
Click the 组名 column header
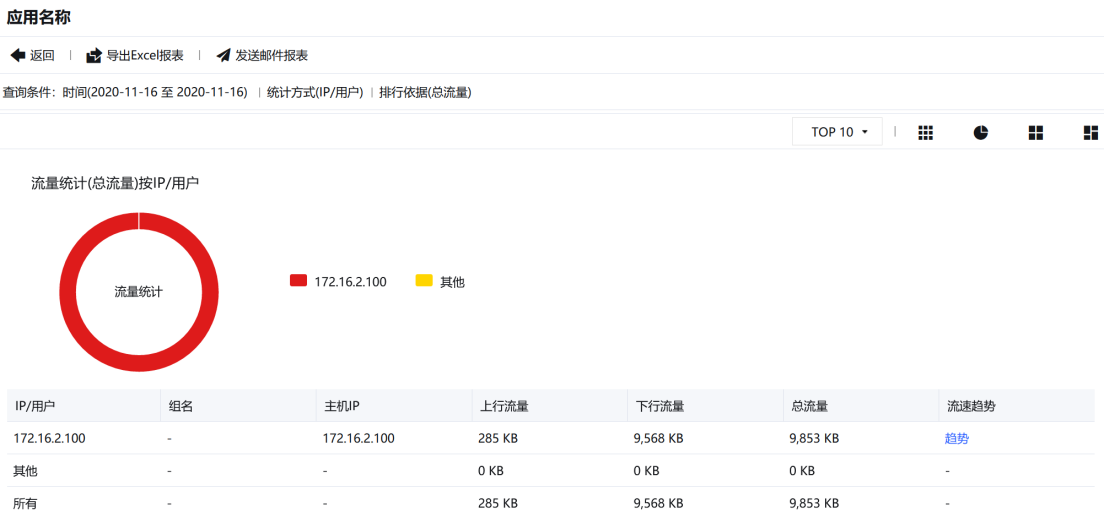coord(180,406)
